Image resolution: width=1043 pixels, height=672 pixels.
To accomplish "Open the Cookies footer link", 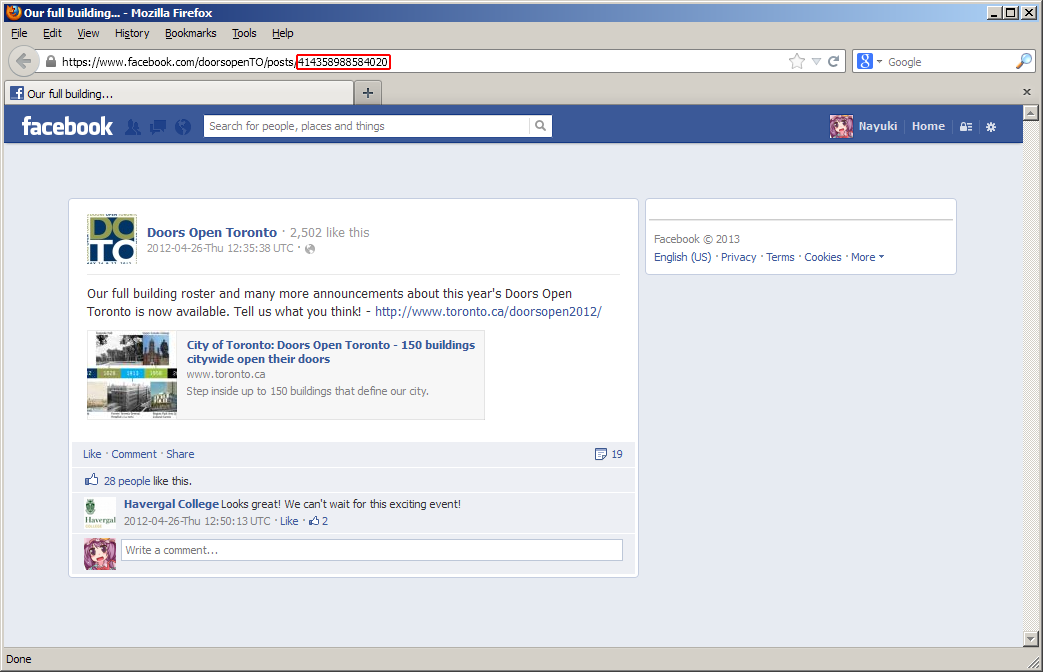I will tap(823, 257).
